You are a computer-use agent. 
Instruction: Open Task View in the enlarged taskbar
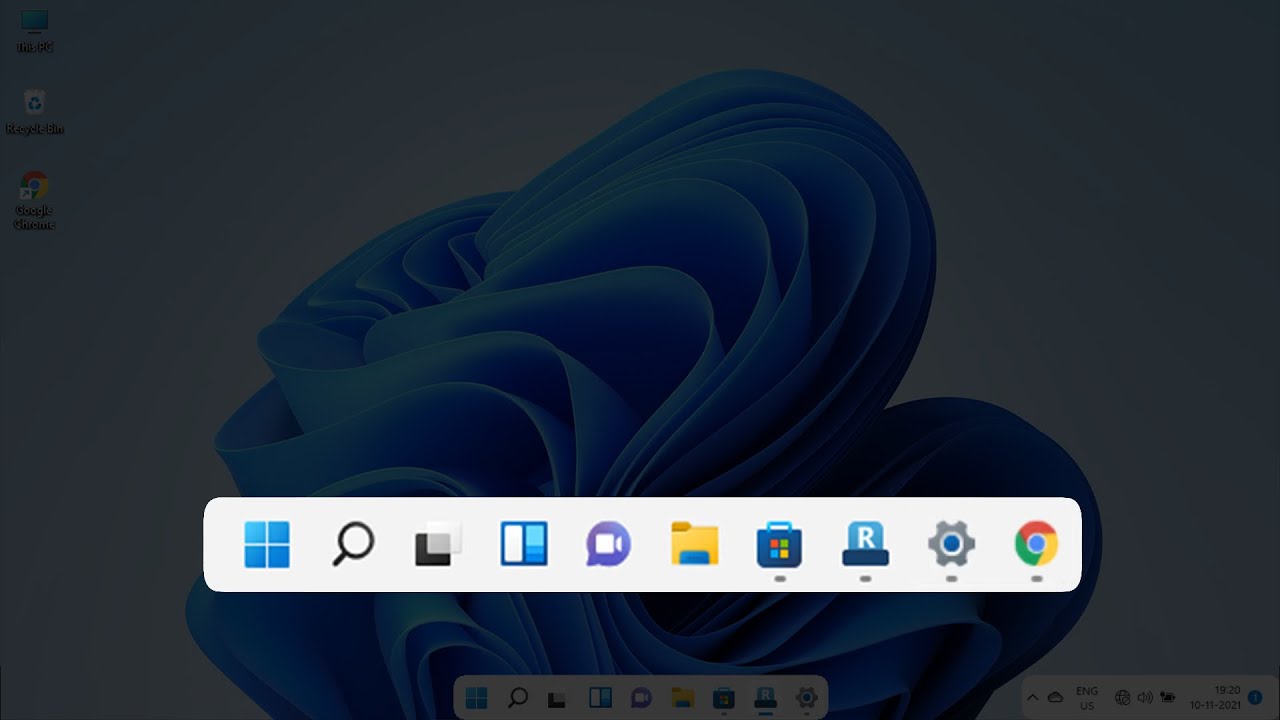click(x=438, y=545)
